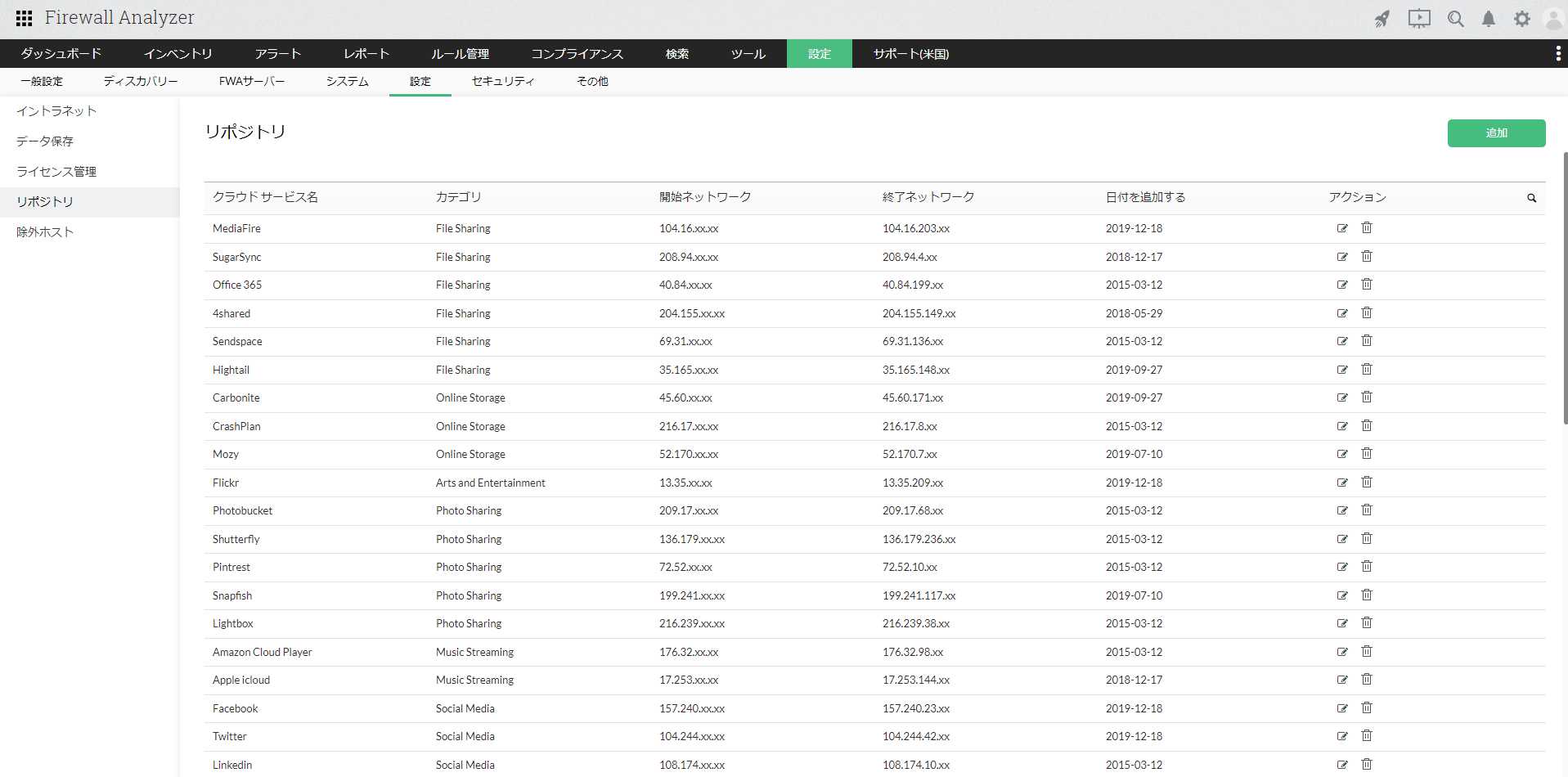
Task: Edit the CrashPlan entry
Action: (1342, 426)
